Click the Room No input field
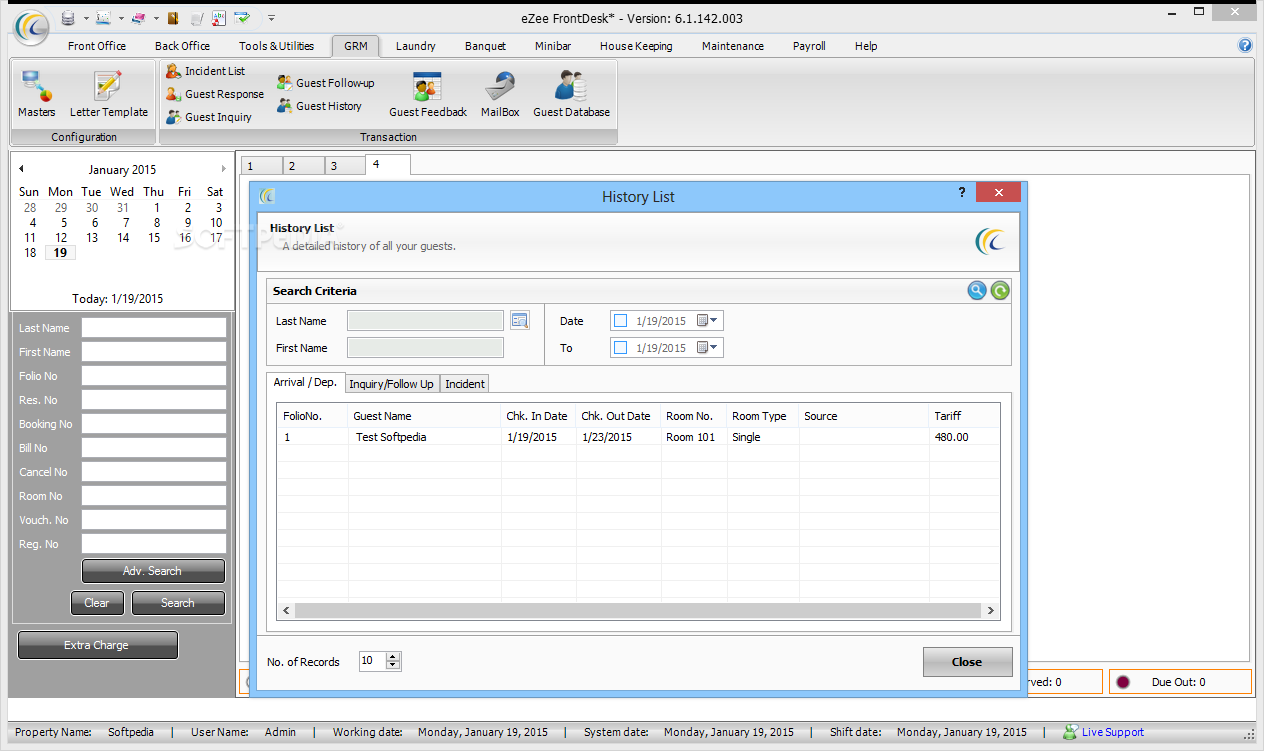1264x751 pixels. [x=154, y=496]
